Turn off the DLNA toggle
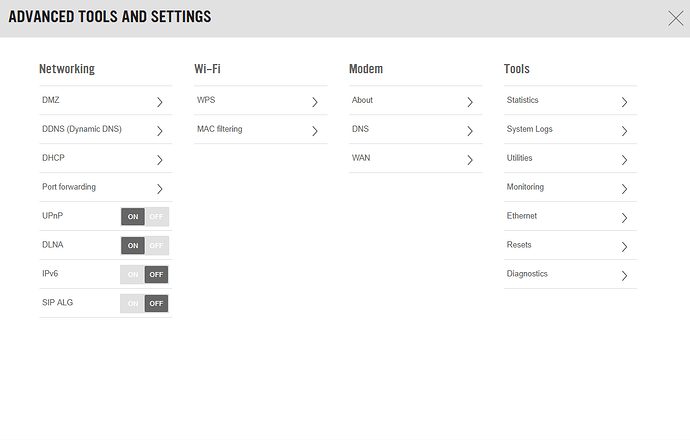690x441 pixels. point(156,246)
